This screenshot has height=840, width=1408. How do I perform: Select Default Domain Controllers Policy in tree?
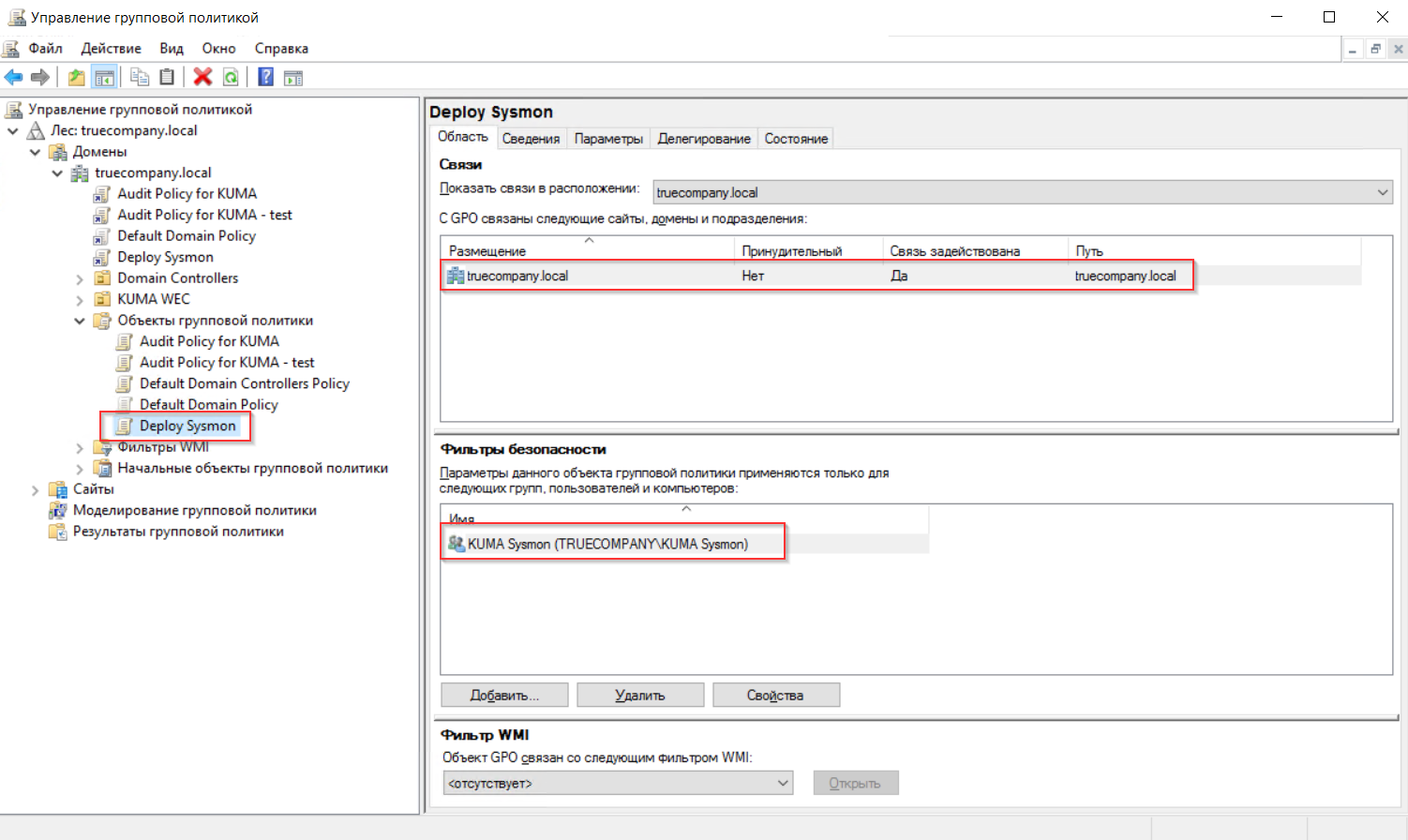[244, 383]
